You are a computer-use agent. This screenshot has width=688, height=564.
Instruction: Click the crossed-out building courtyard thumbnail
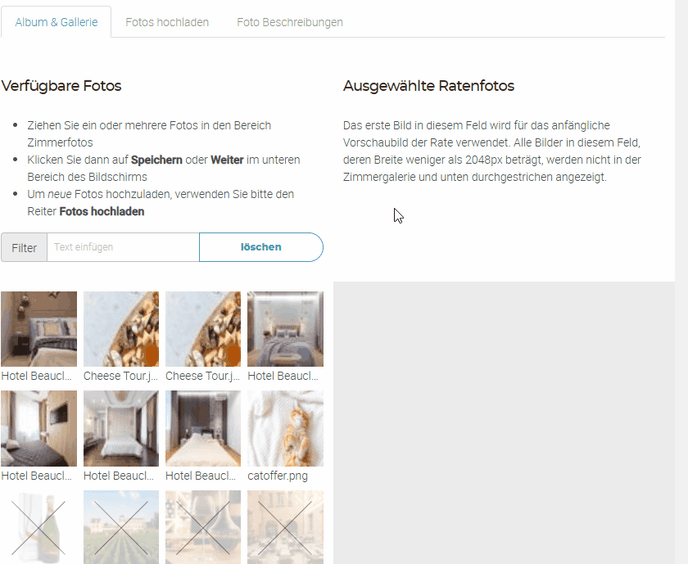(285, 527)
